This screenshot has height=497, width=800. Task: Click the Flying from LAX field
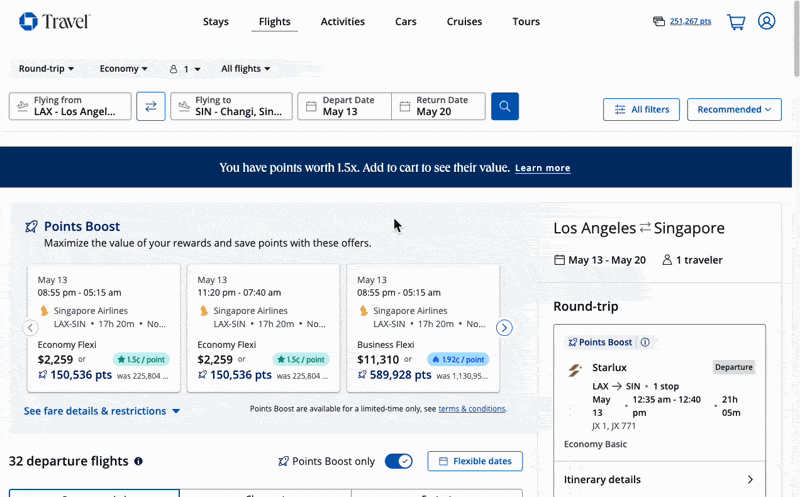pyautogui.click(x=70, y=106)
